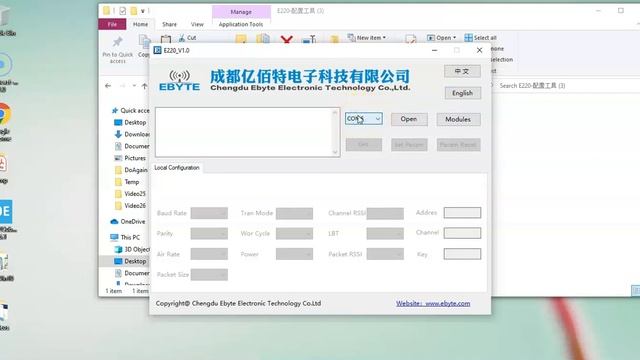
Task: Click the Key input field
Action: click(x=462, y=254)
